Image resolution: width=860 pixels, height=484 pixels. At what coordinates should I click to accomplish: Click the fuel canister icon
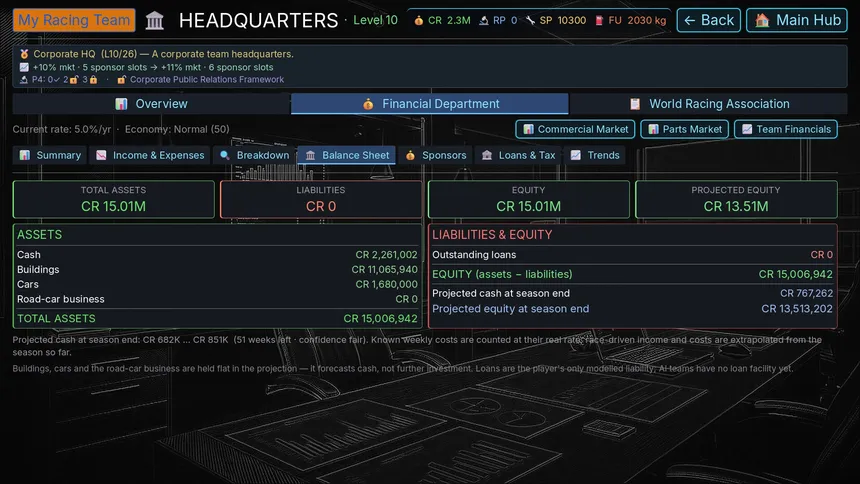pyautogui.click(x=599, y=20)
